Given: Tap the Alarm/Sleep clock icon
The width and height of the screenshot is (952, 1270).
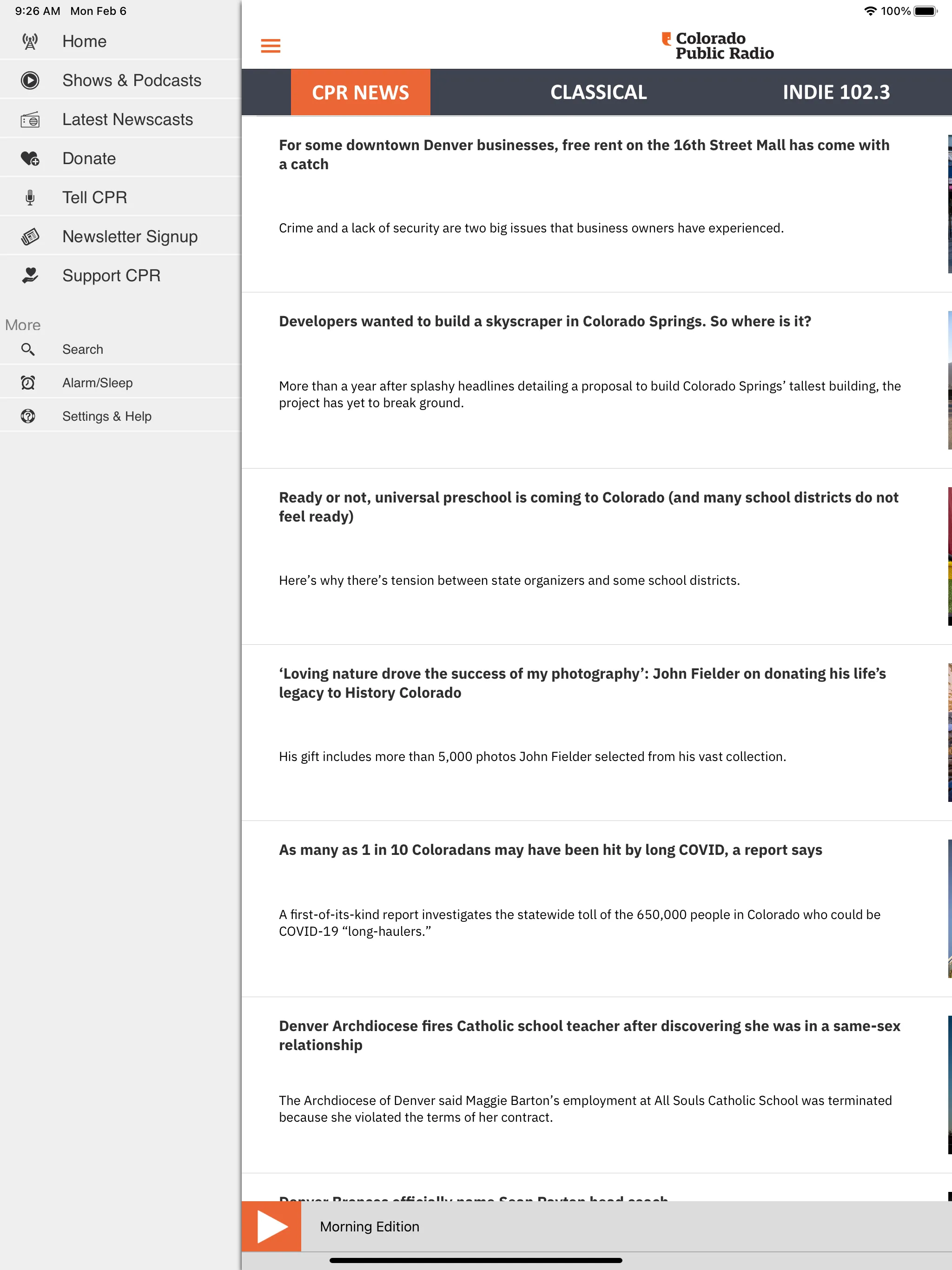Looking at the screenshot, I should click(x=27, y=383).
